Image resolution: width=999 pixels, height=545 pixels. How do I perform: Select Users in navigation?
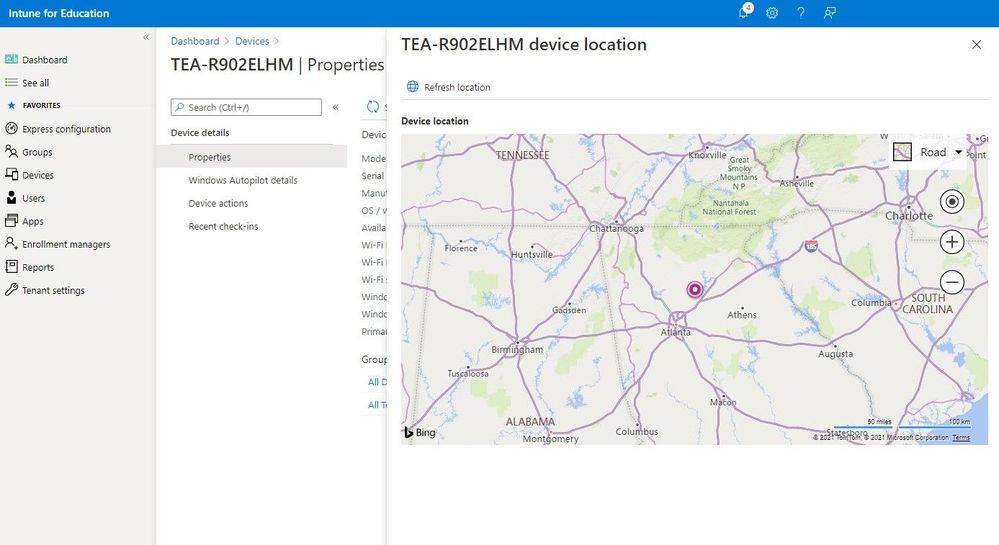tap(33, 198)
